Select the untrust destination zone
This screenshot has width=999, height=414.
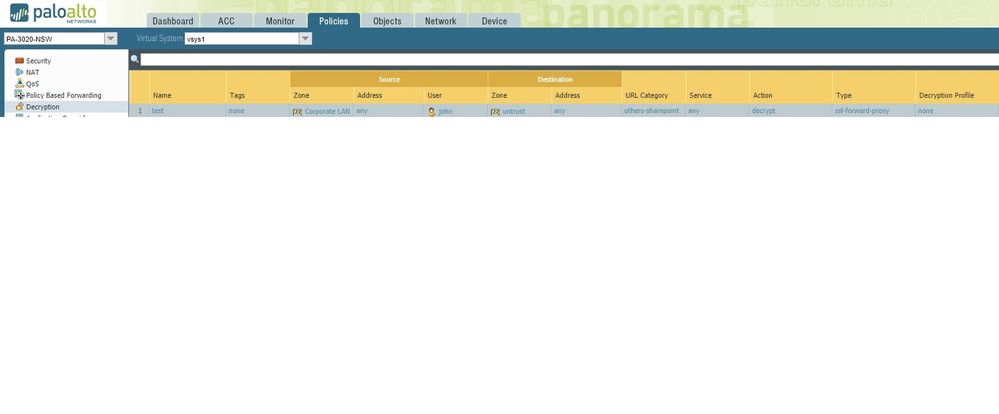pos(514,111)
